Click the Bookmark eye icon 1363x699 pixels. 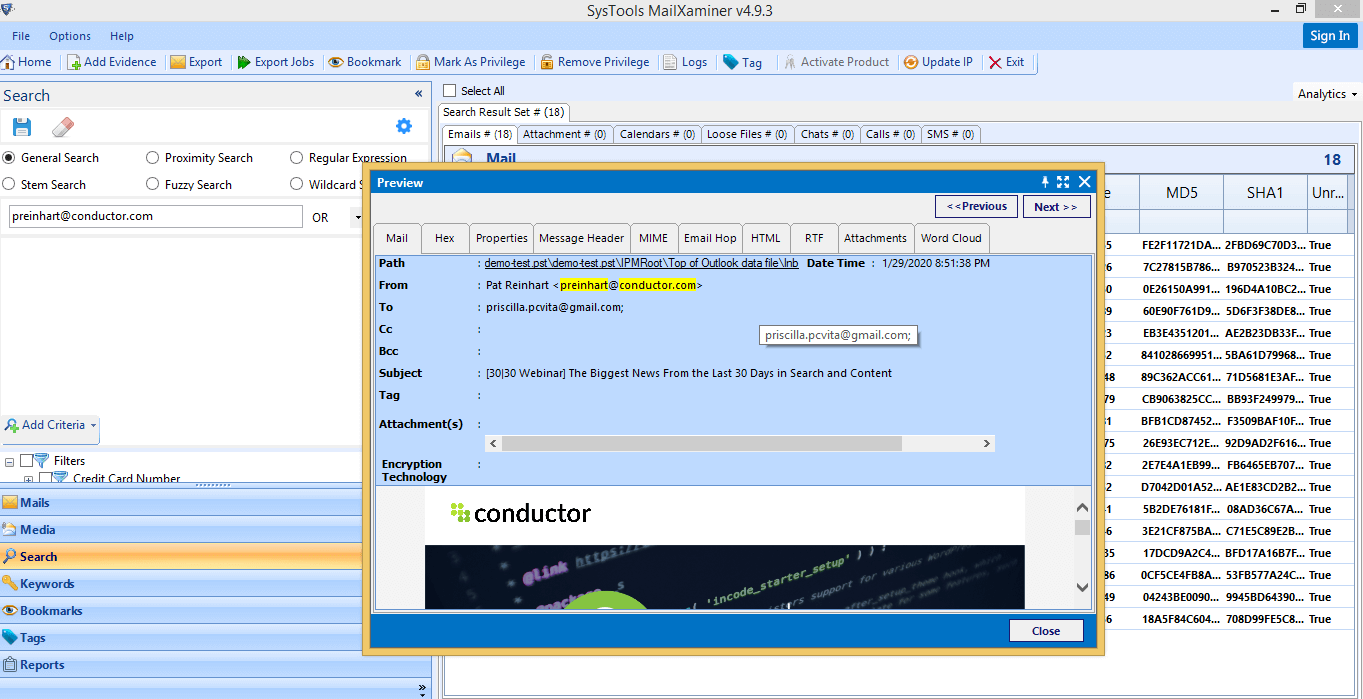336,62
